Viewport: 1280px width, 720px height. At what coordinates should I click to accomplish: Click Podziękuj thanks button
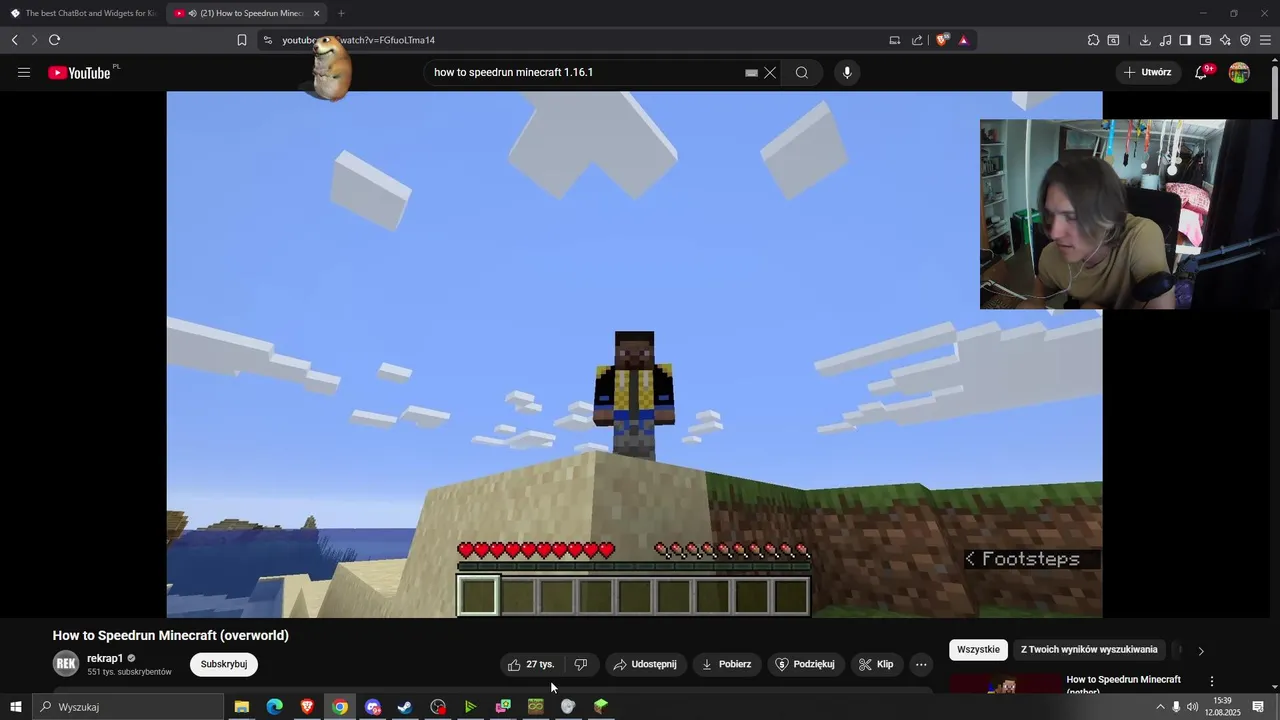[805, 664]
